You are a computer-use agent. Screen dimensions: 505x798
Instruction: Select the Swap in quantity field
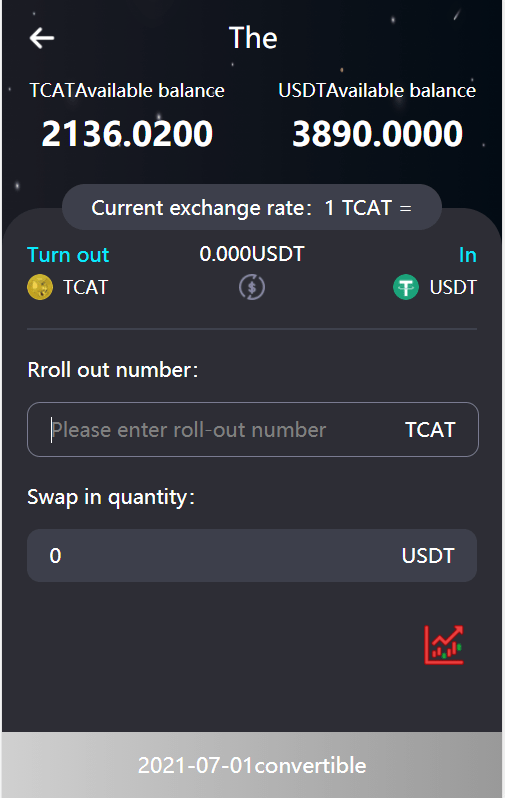(252, 555)
